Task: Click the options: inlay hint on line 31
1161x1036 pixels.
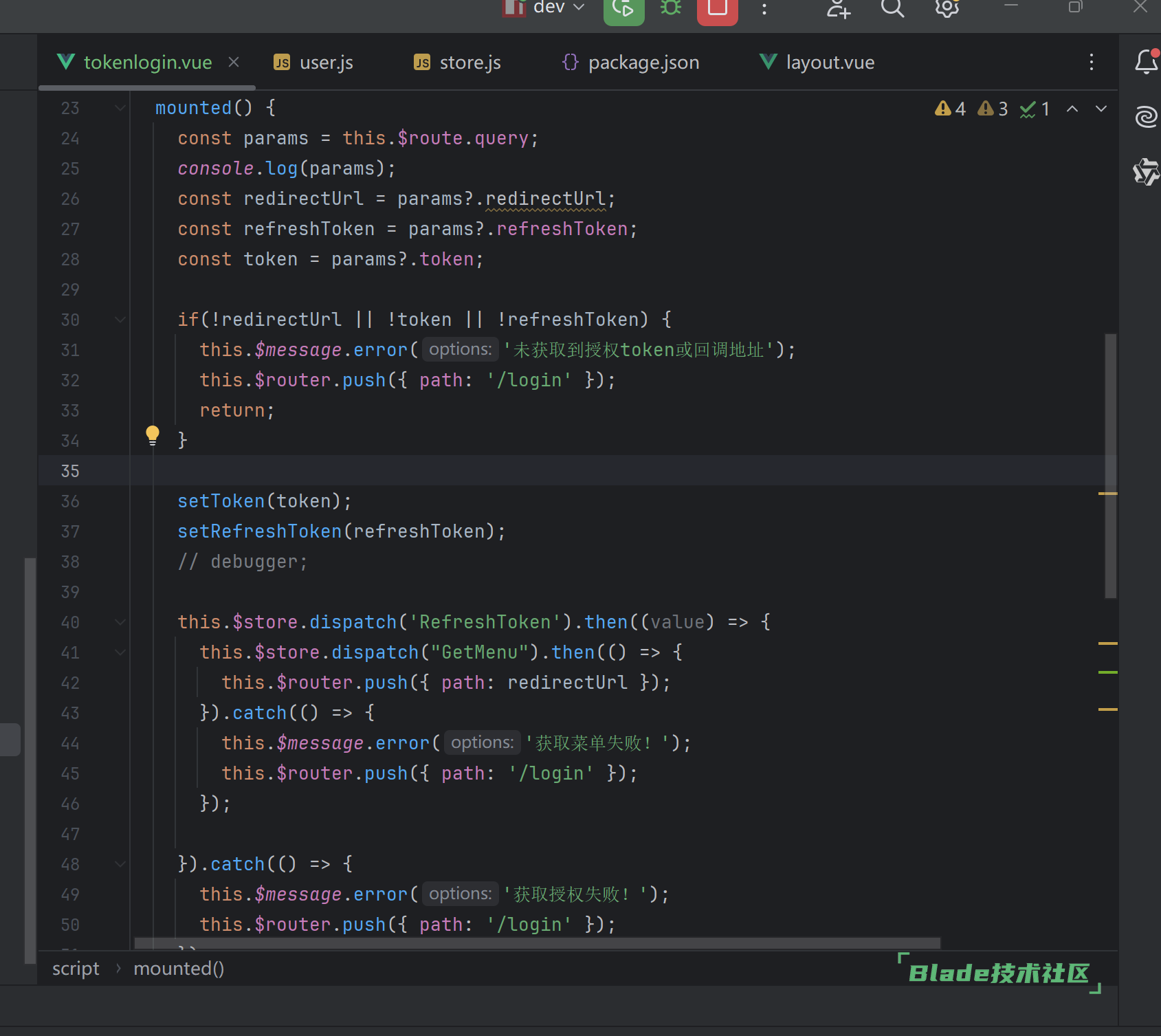Action: tap(460, 349)
